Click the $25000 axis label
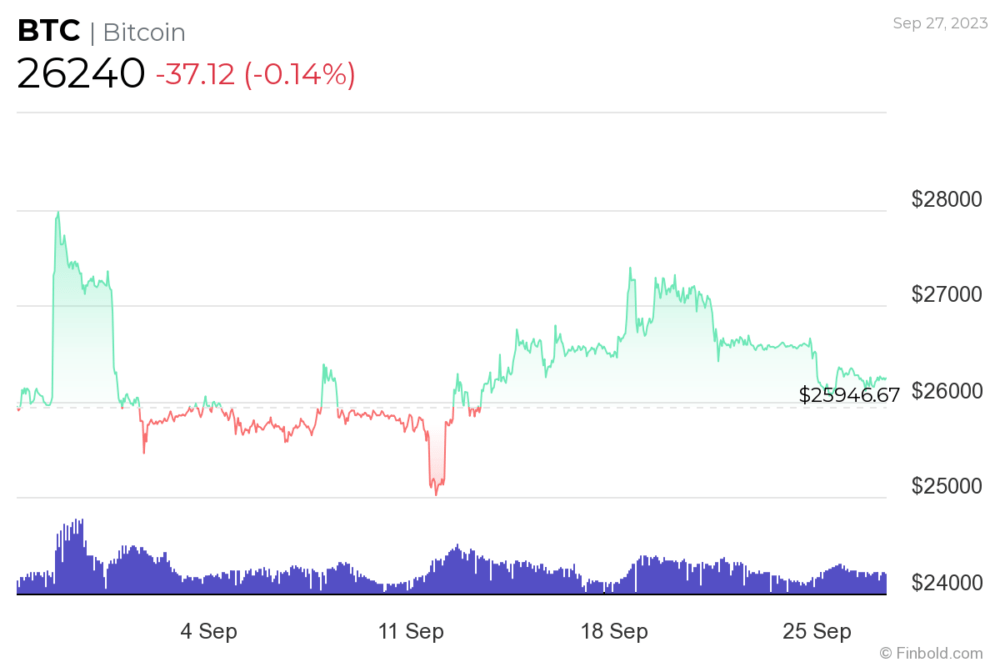The height and width of the screenshot is (667, 1000). coord(946,486)
